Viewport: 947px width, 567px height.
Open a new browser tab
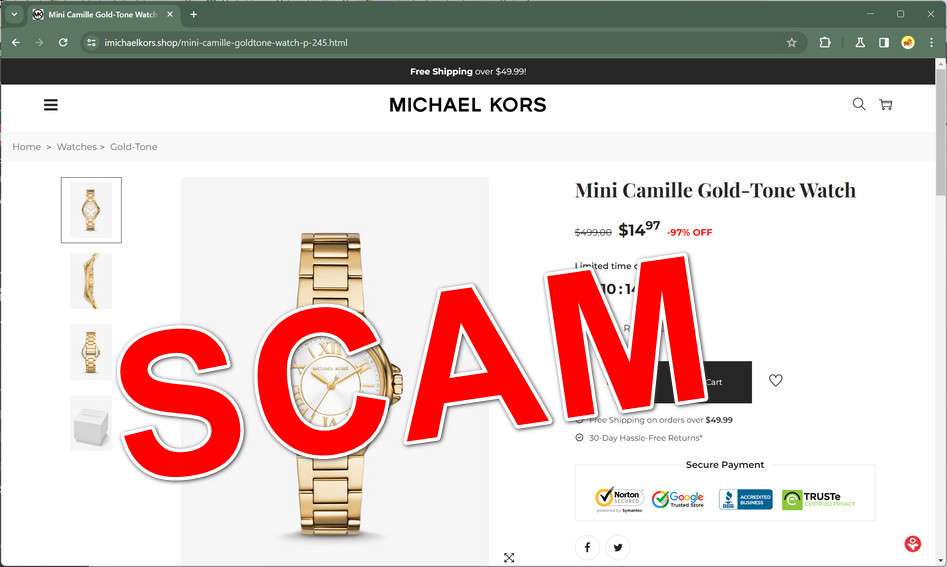pos(193,14)
